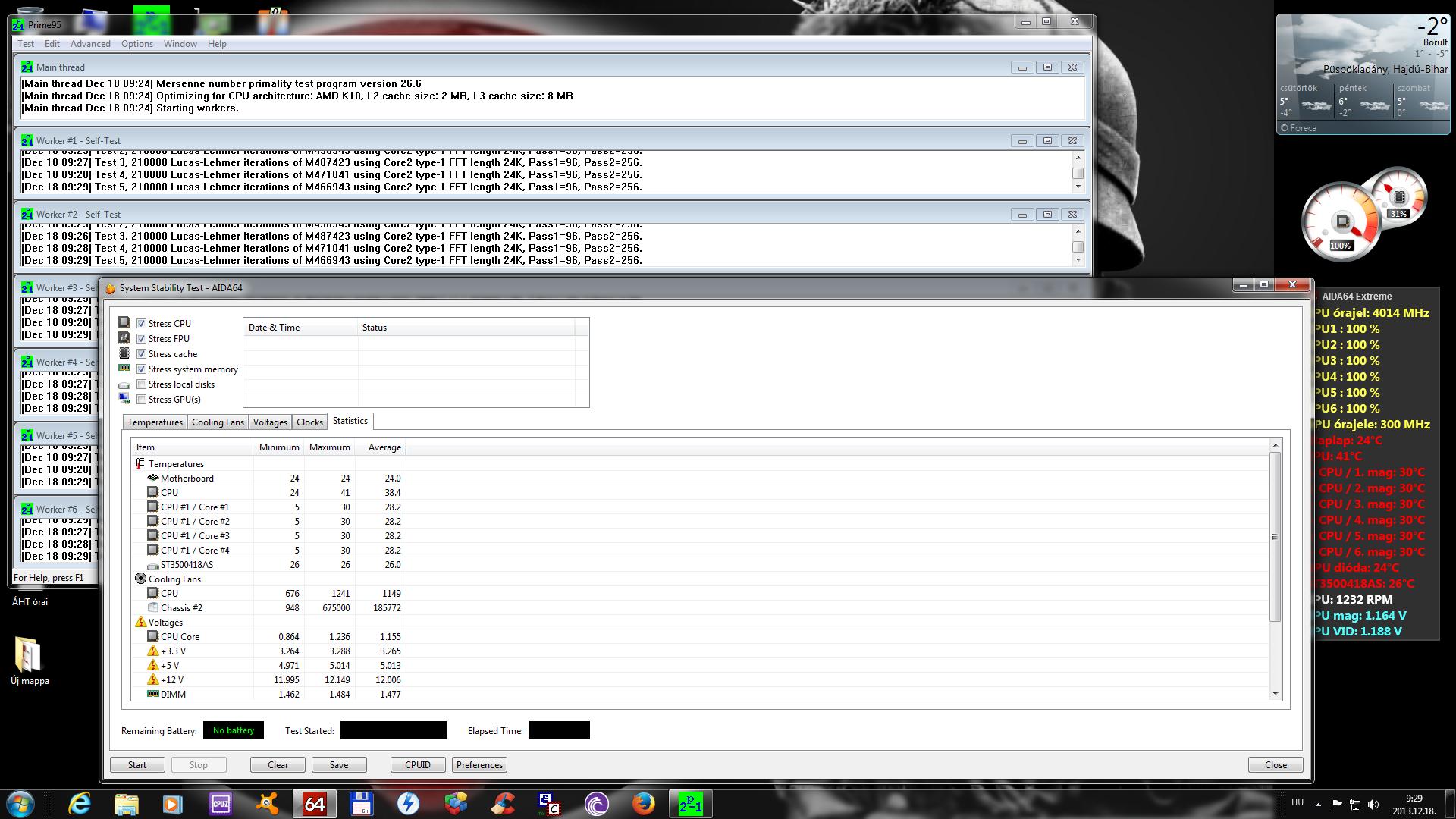Open the lightning bolt taskbar app
This screenshot has width=1456, height=819.
(408, 803)
